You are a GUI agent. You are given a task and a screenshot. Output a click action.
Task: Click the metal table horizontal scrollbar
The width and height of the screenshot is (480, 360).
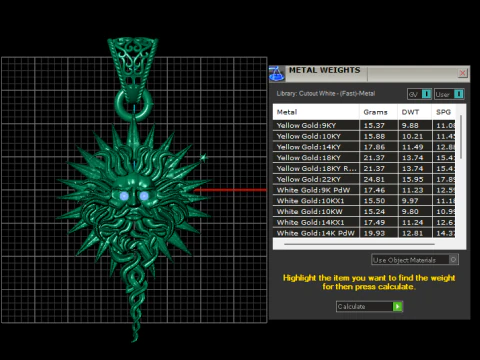click(359, 244)
